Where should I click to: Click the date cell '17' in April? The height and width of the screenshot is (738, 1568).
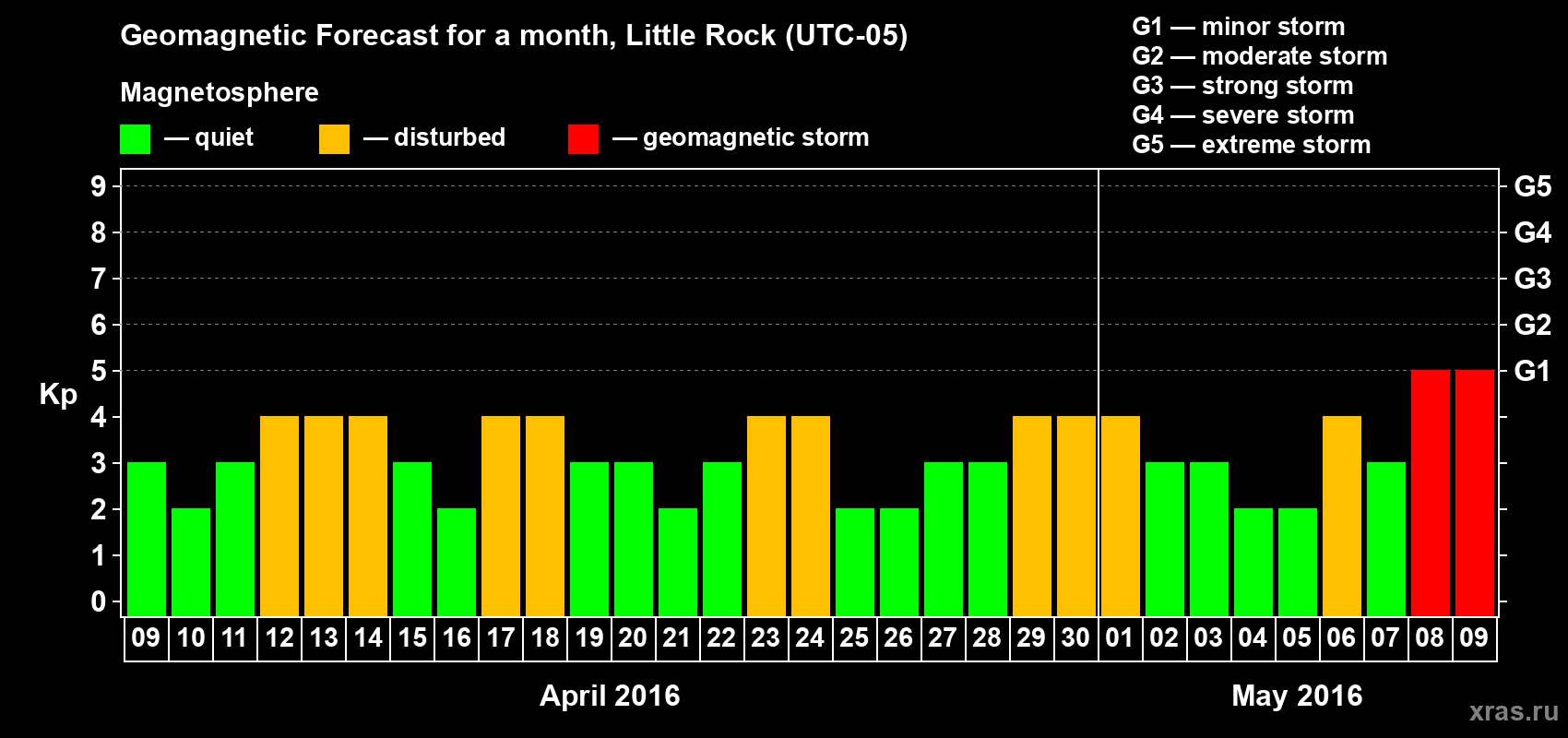pos(501,638)
